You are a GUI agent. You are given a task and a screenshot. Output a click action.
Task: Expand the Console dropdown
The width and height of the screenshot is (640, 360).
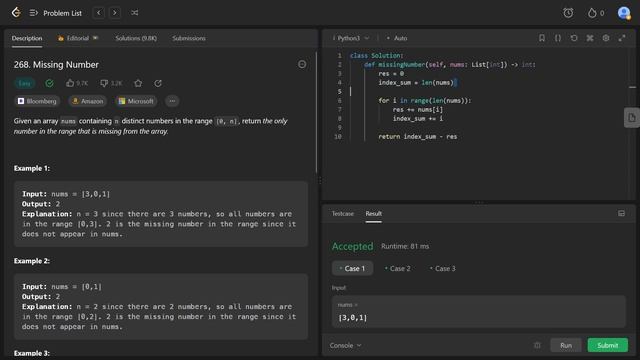pos(345,345)
